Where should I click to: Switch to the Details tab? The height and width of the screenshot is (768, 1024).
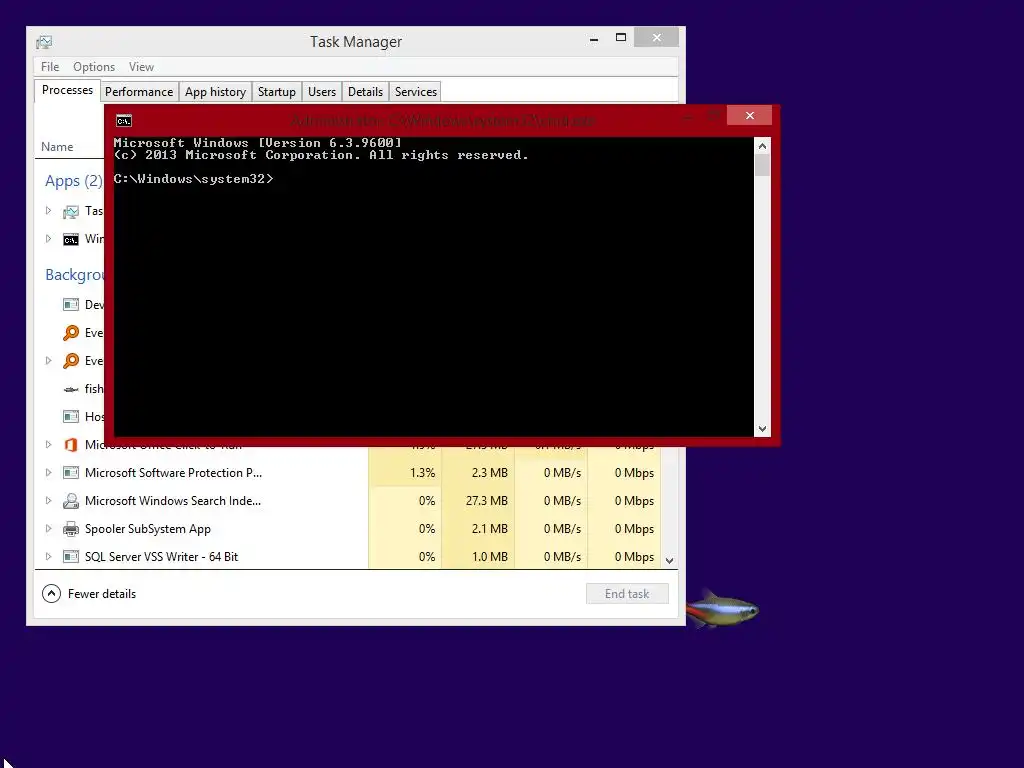[365, 92]
